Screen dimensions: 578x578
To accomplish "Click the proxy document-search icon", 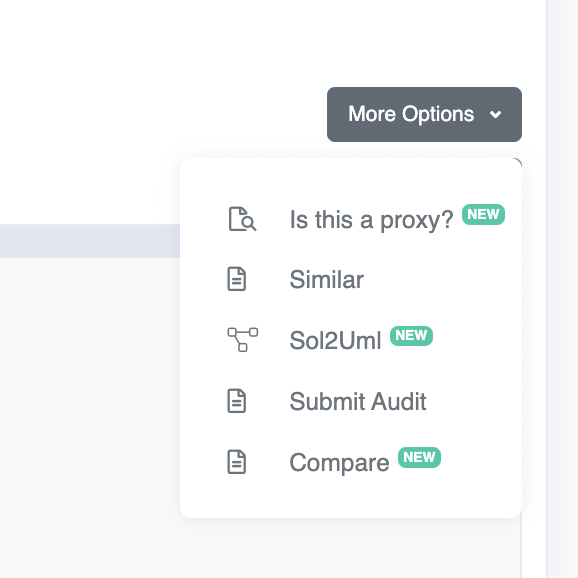I will click(x=242, y=219).
